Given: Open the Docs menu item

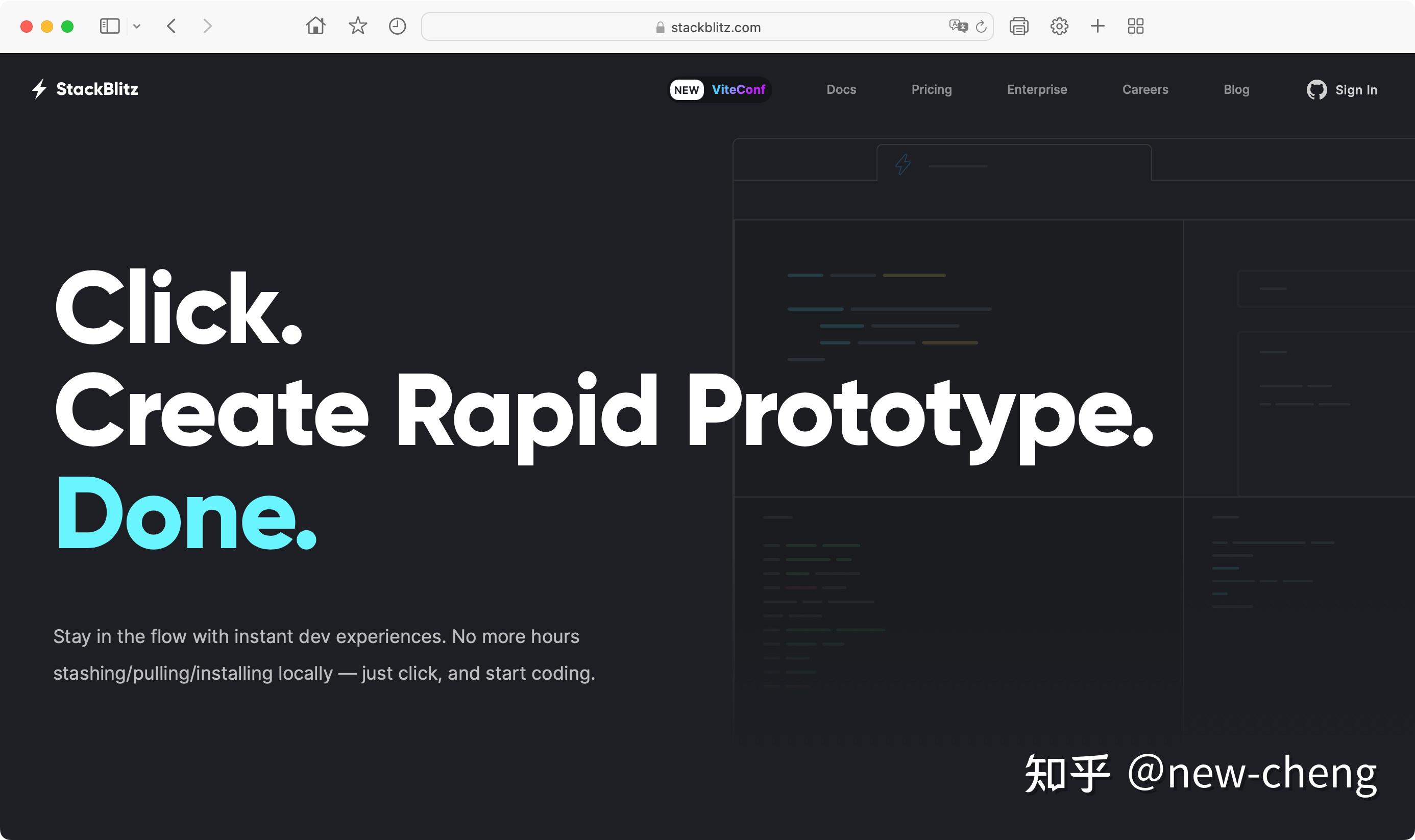Looking at the screenshot, I should click(x=841, y=89).
